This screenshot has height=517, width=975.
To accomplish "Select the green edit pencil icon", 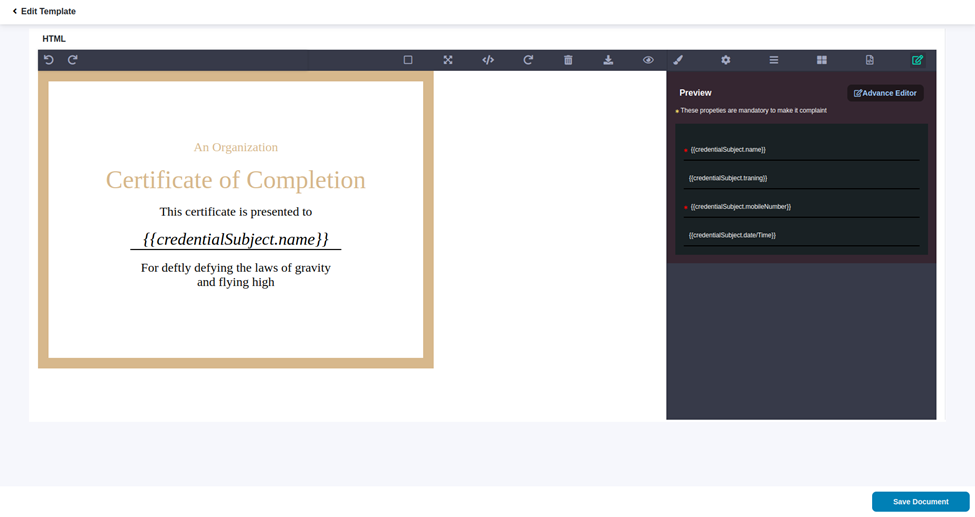I will [x=917, y=60].
